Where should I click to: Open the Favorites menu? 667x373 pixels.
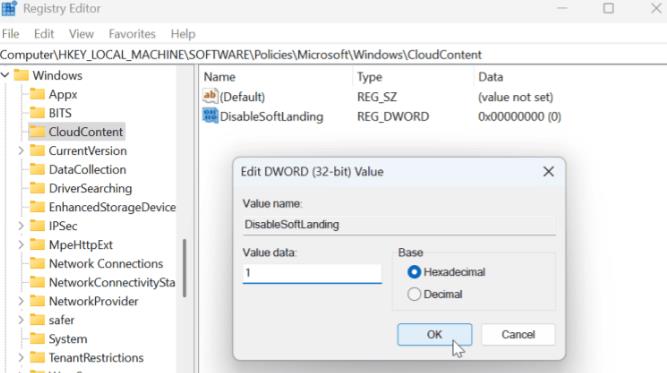click(132, 34)
